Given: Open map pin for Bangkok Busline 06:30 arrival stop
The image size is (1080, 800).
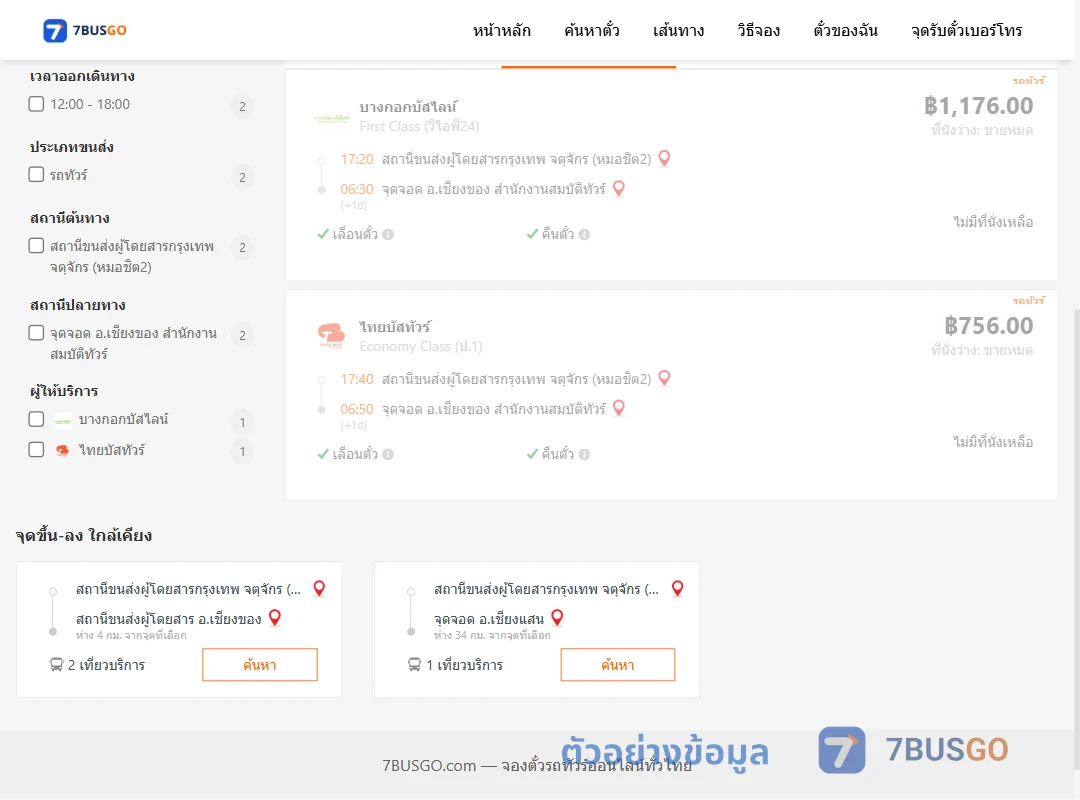Looking at the screenshot, I should (x=619, y=188).
